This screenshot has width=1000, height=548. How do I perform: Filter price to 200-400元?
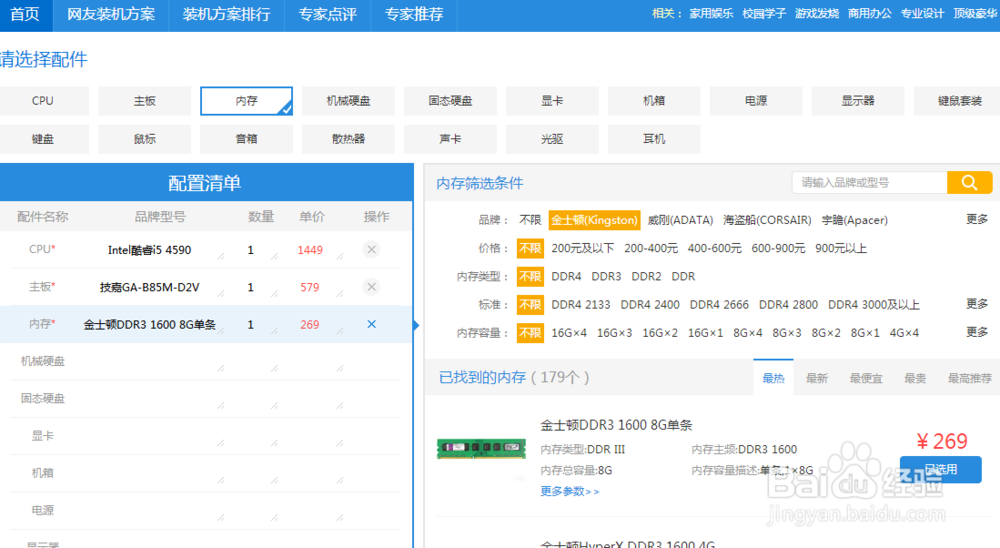point(651,248)
